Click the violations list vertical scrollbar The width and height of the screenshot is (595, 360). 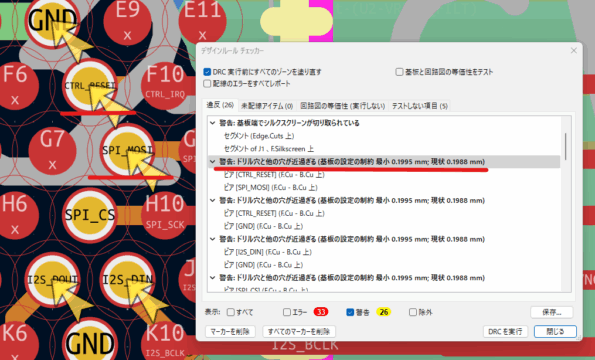tap(565, 146)
